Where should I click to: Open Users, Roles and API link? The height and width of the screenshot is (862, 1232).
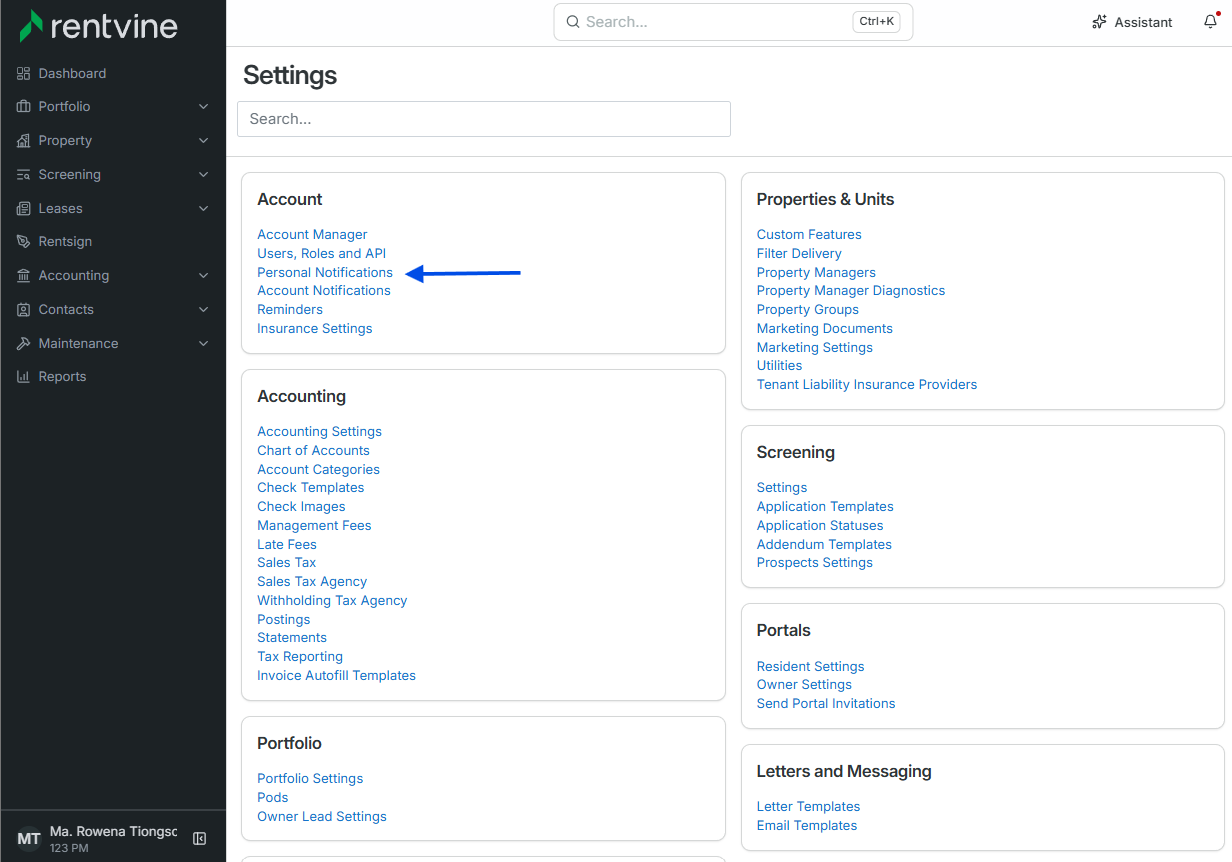pos(321,253)
